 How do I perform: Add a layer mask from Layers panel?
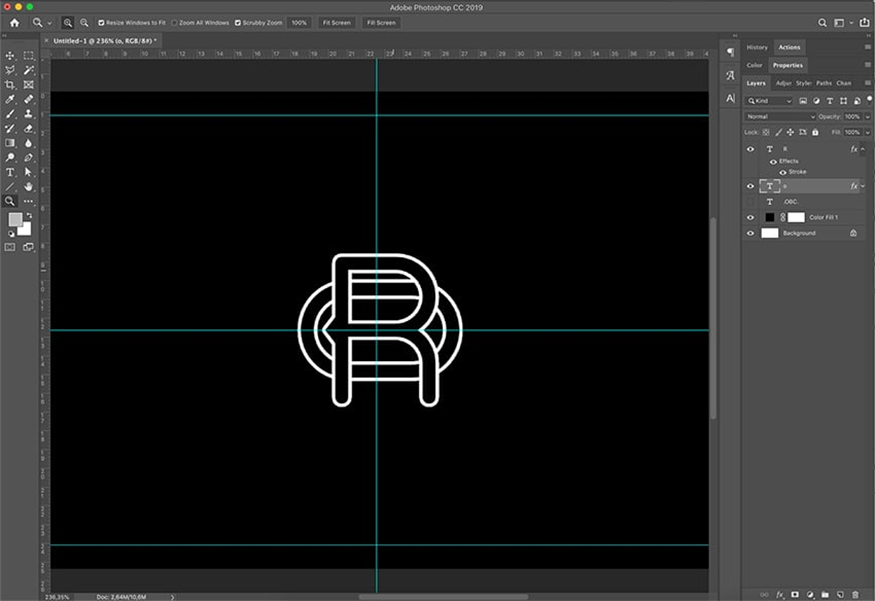tap(793, 594)
